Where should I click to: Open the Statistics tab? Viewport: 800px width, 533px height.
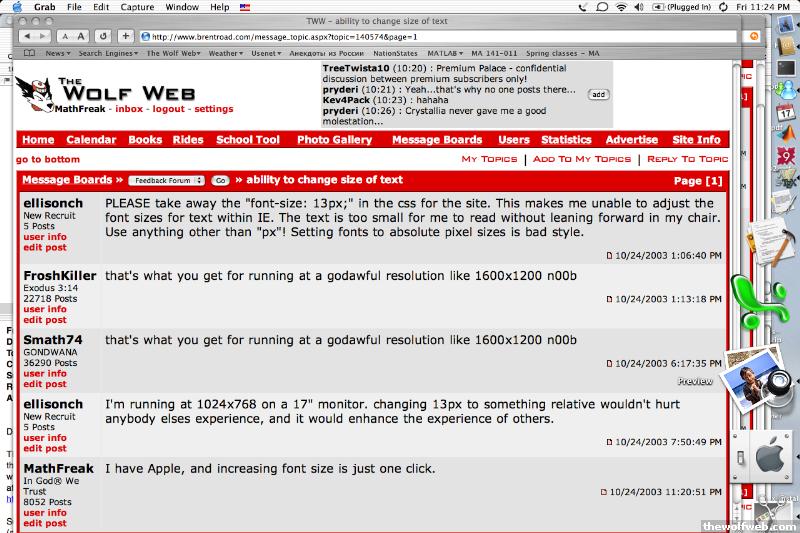coord(566,140)
